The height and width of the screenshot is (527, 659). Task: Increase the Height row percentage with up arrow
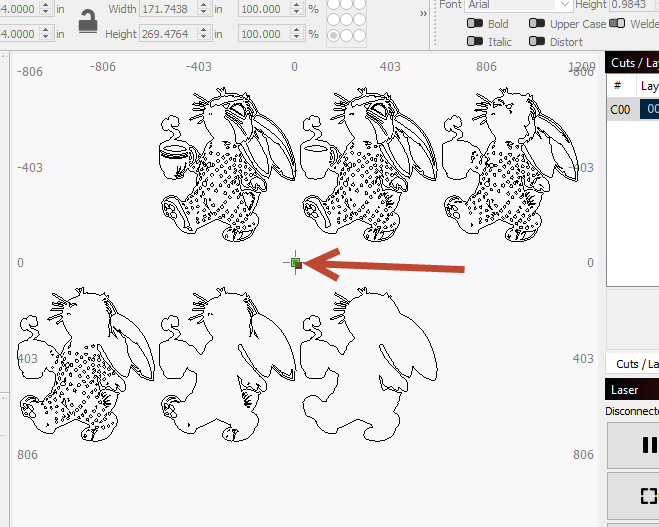coord(297,30)
